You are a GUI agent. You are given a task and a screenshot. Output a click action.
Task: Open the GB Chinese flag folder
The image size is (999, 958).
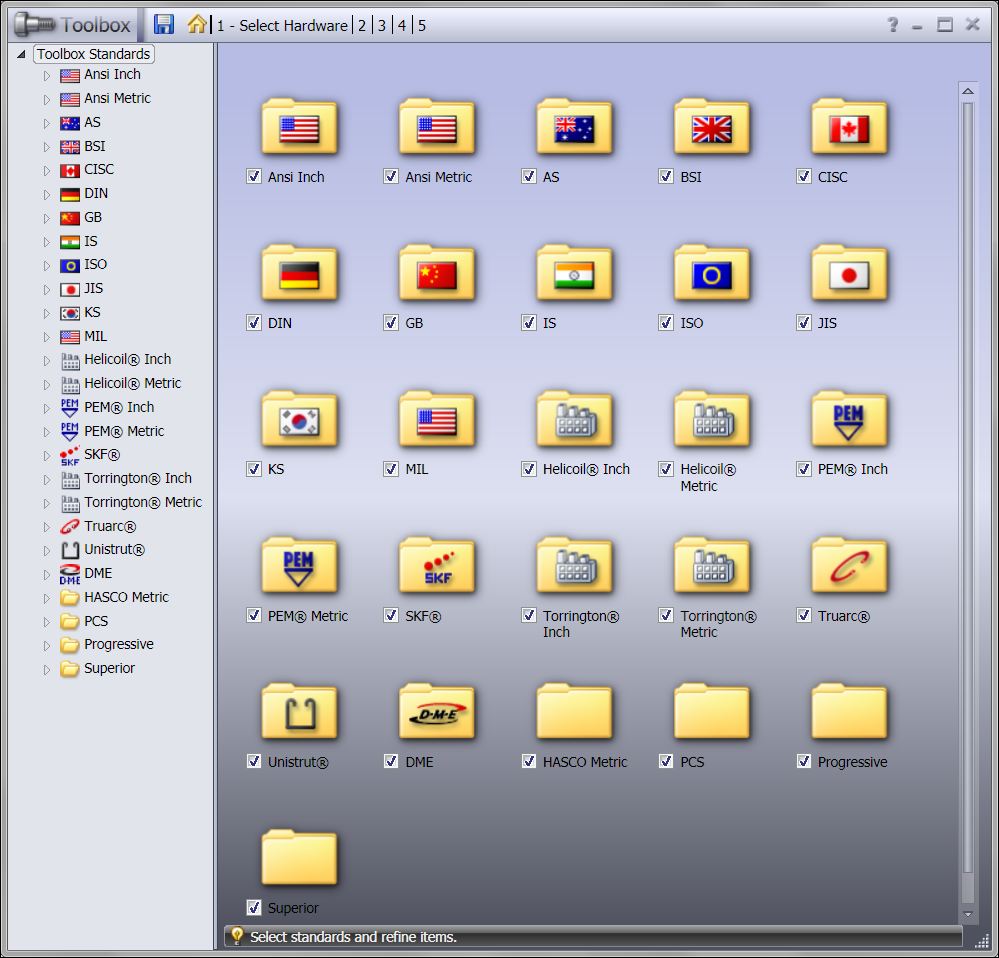point(436,273)
